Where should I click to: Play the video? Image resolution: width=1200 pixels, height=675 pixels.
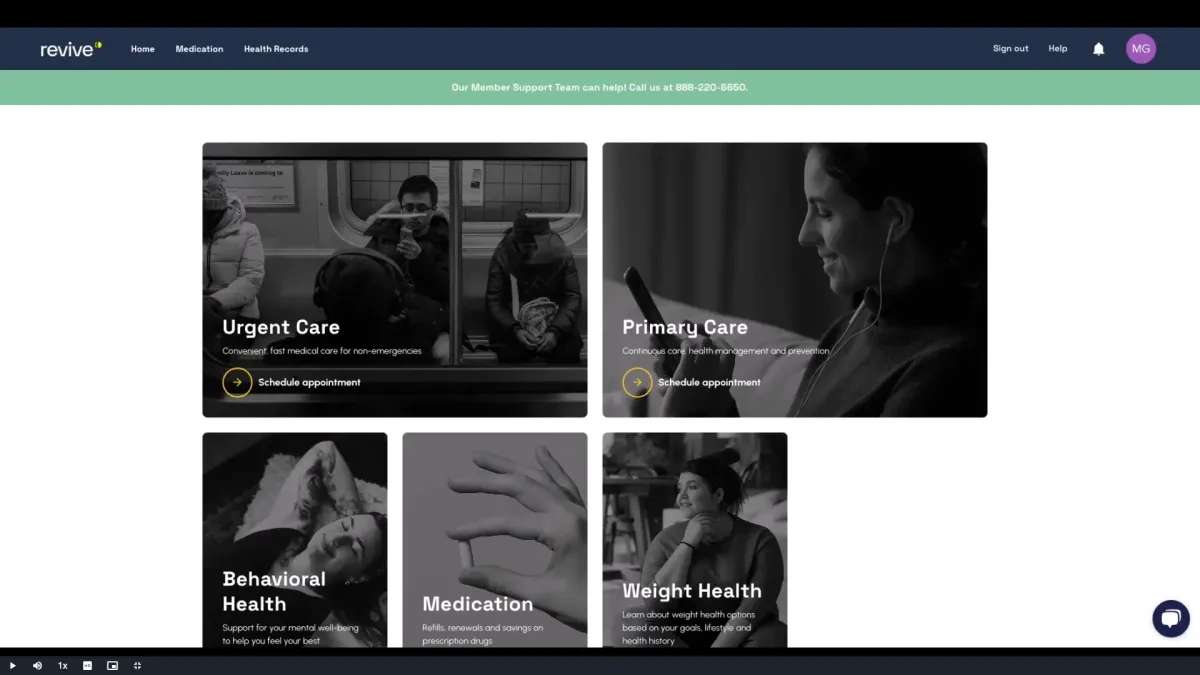click(x=13, y=665)
